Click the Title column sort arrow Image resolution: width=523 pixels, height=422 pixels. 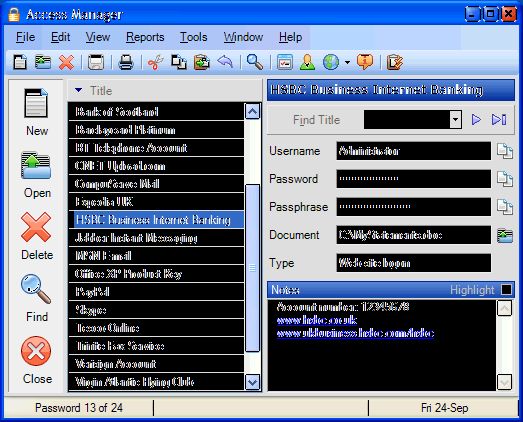78,90
